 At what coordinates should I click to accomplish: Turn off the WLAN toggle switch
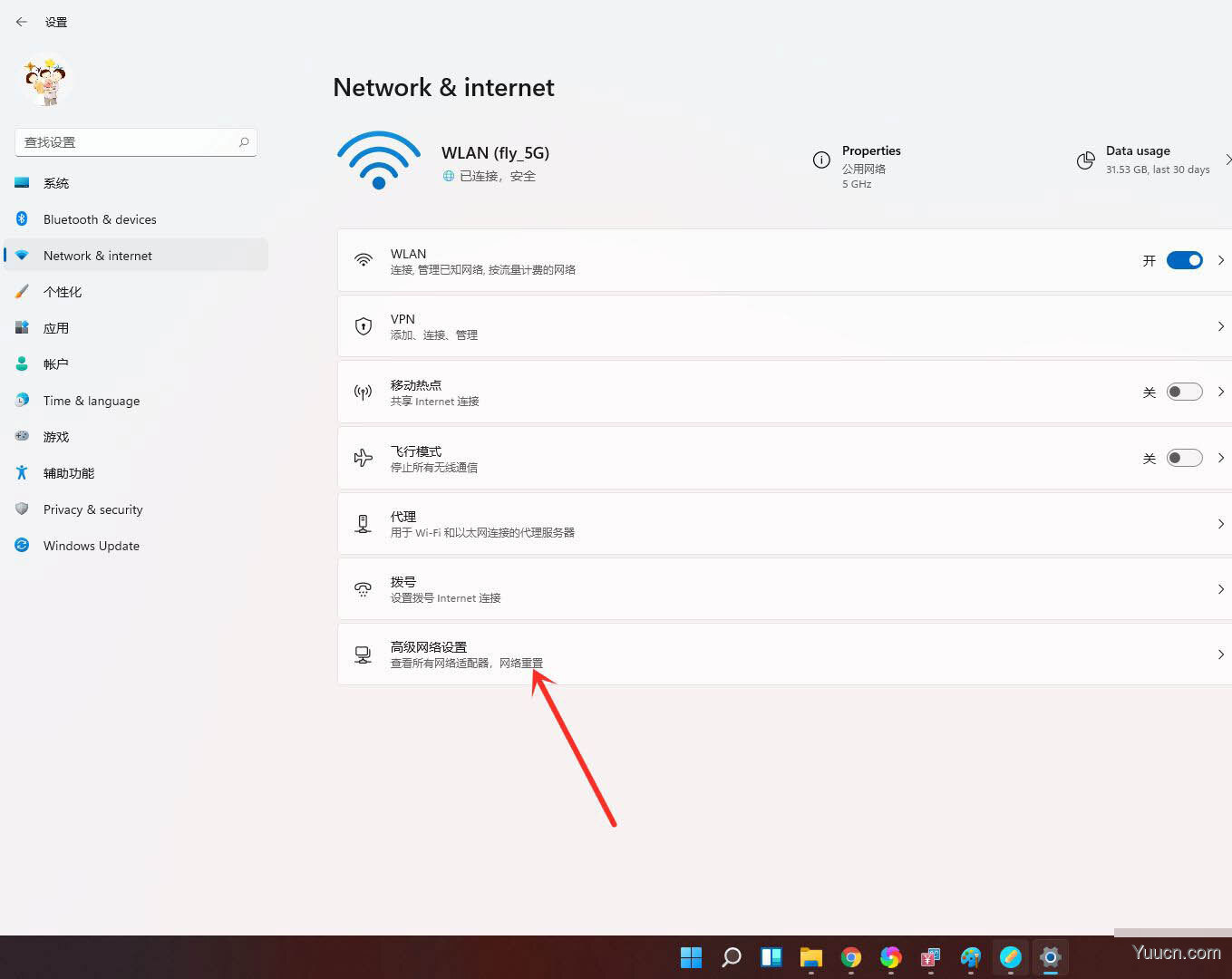[1184, 260]
